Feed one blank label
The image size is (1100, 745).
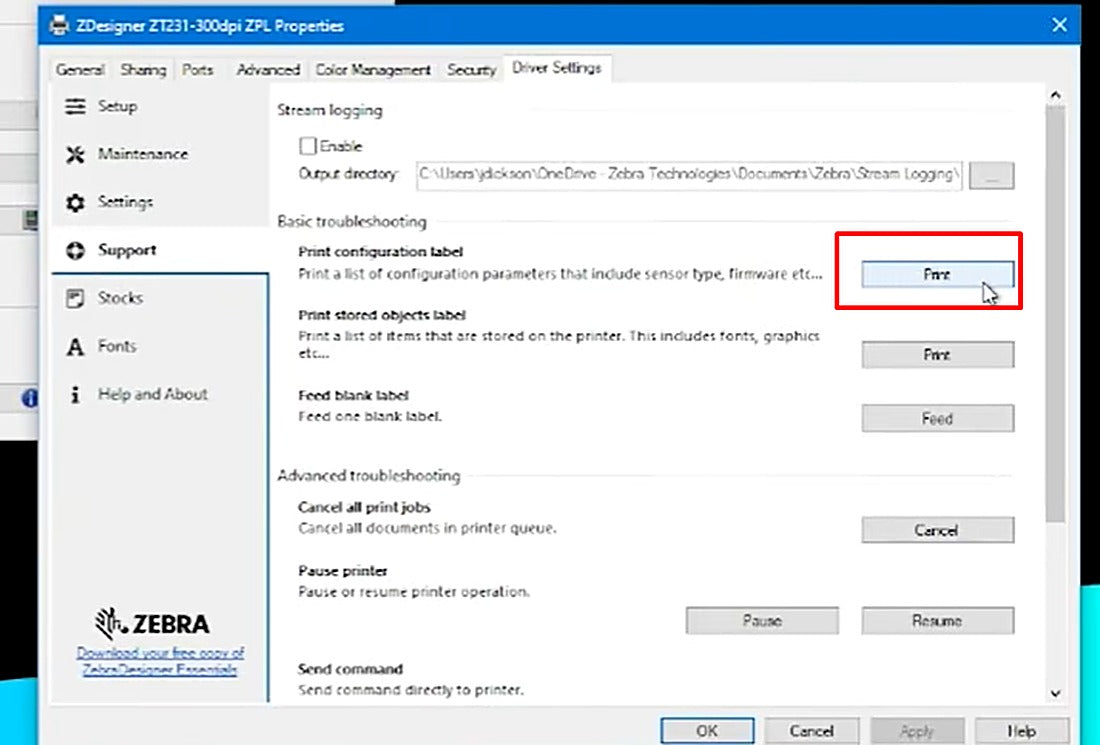[x=937, y=419]
